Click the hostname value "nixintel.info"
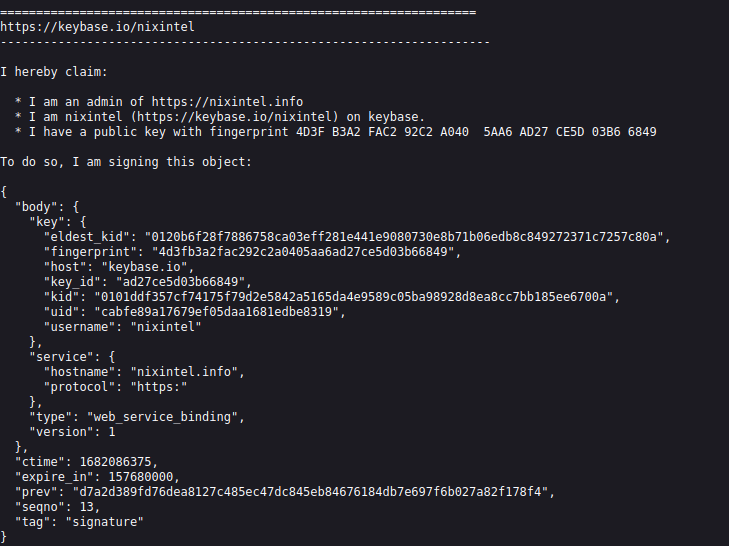This screenshot has height=546, width=729. 184,372
